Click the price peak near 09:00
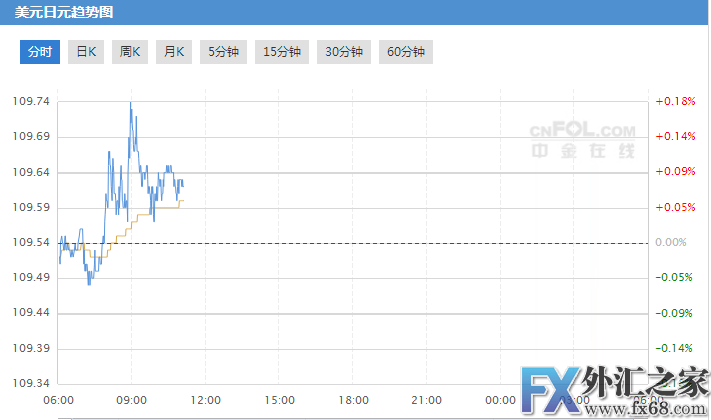 pyautogui.click(x=130, y=103)
